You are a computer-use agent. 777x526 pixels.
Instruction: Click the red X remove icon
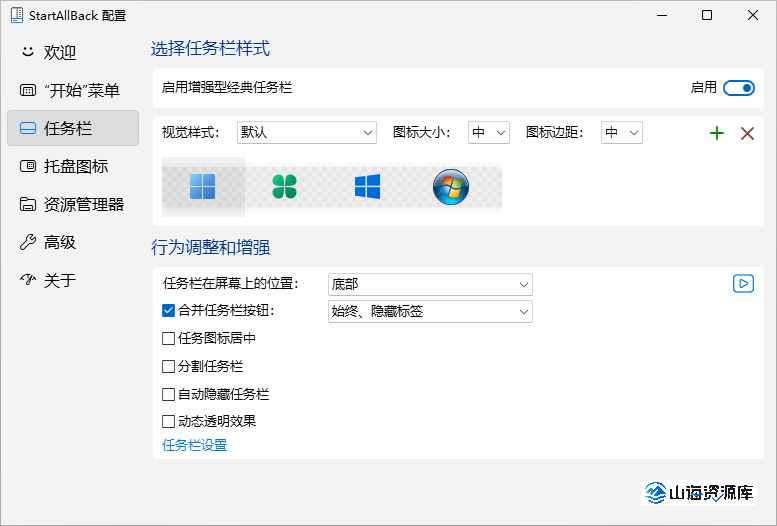[747, 133]
